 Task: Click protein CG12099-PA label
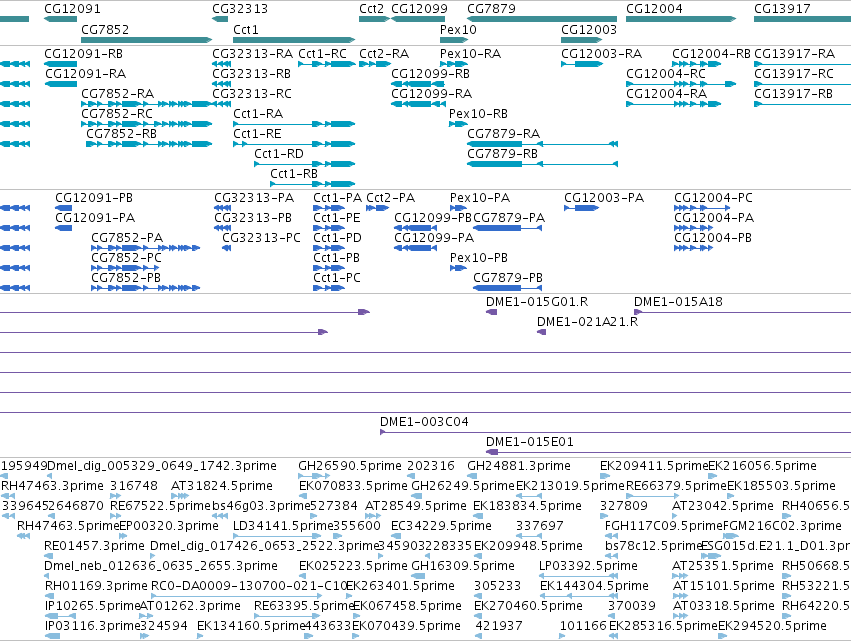(434, 238)
